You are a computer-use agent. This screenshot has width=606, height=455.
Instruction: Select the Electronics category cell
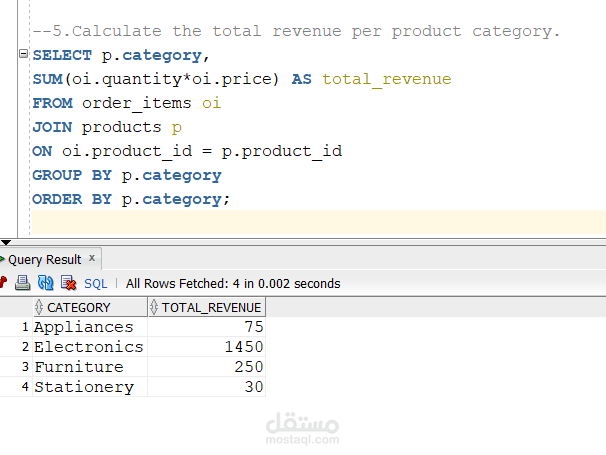point(88,347)
